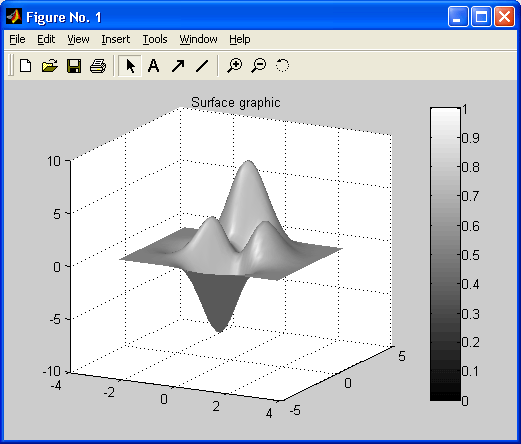
Task: Open the Help menu
Action: pos(240,39)
